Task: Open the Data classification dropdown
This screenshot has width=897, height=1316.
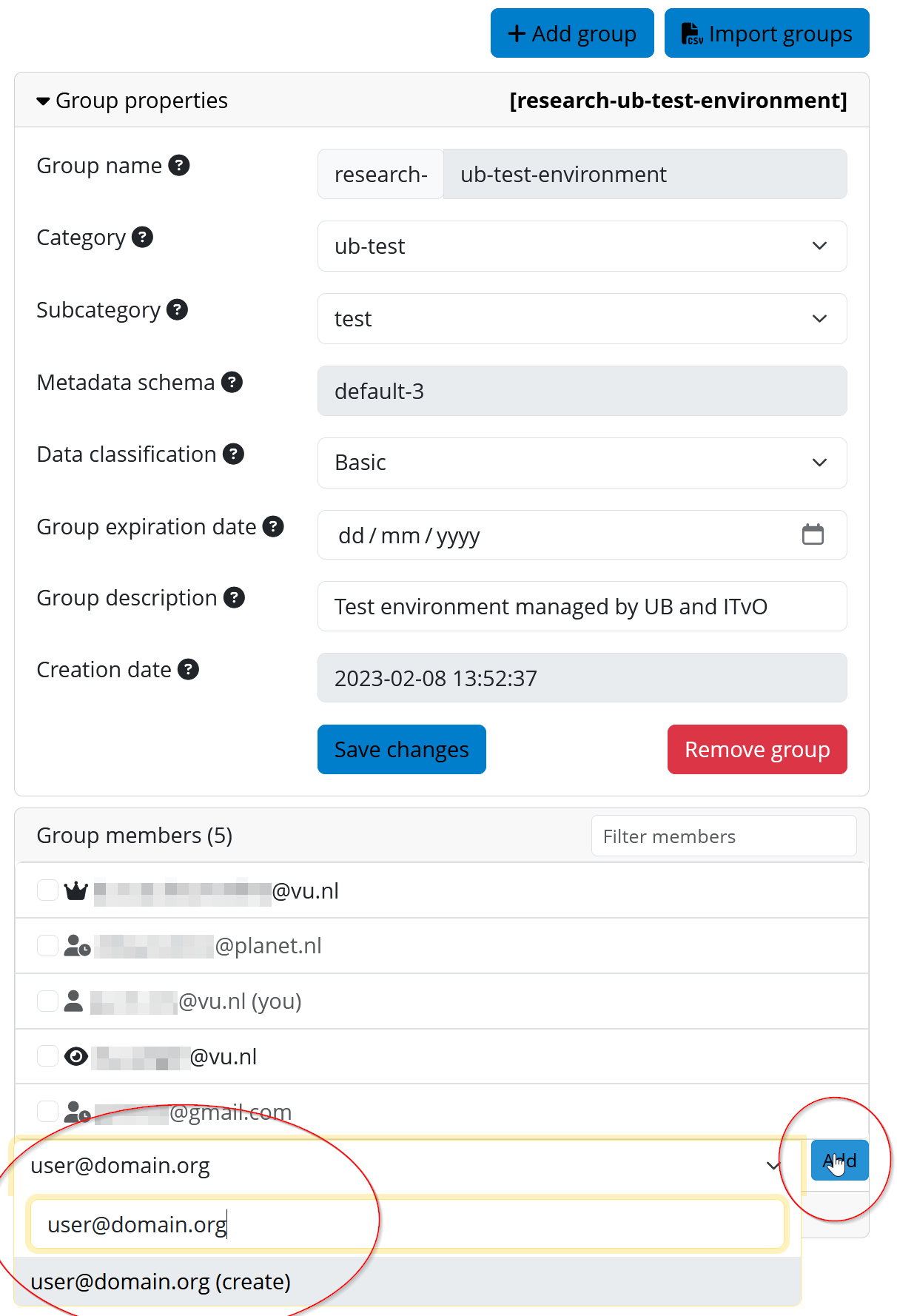Action: pos(582,463)
